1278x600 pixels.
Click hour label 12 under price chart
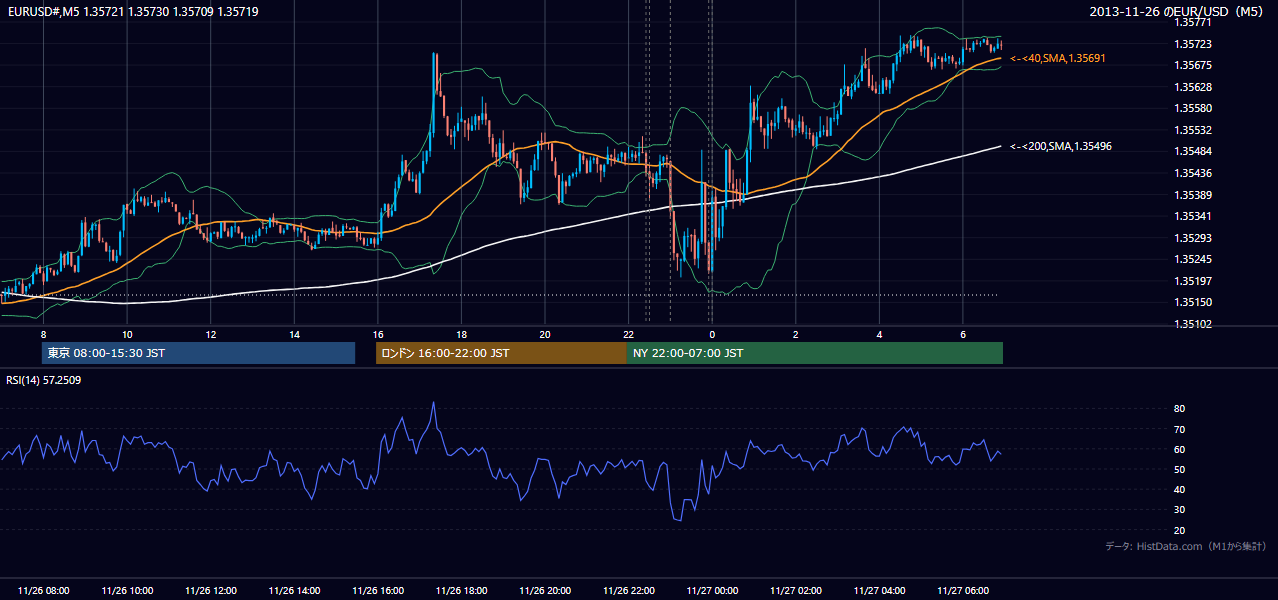coord(211,334)
